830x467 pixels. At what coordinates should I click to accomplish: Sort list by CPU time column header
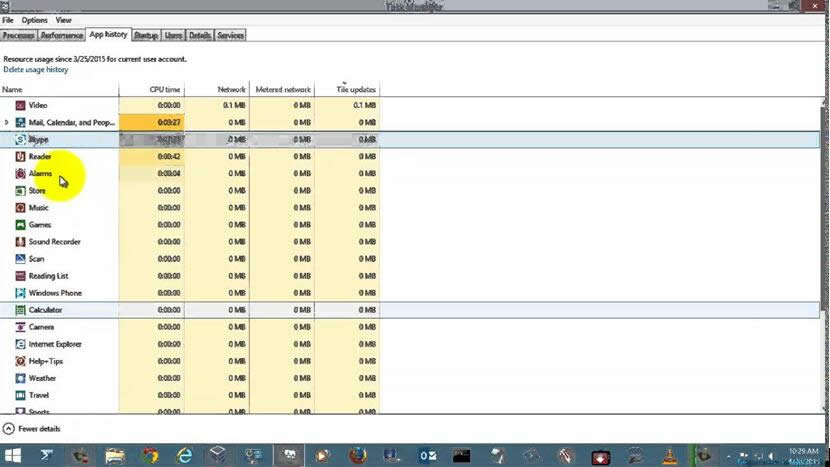(x=165, y=89)
